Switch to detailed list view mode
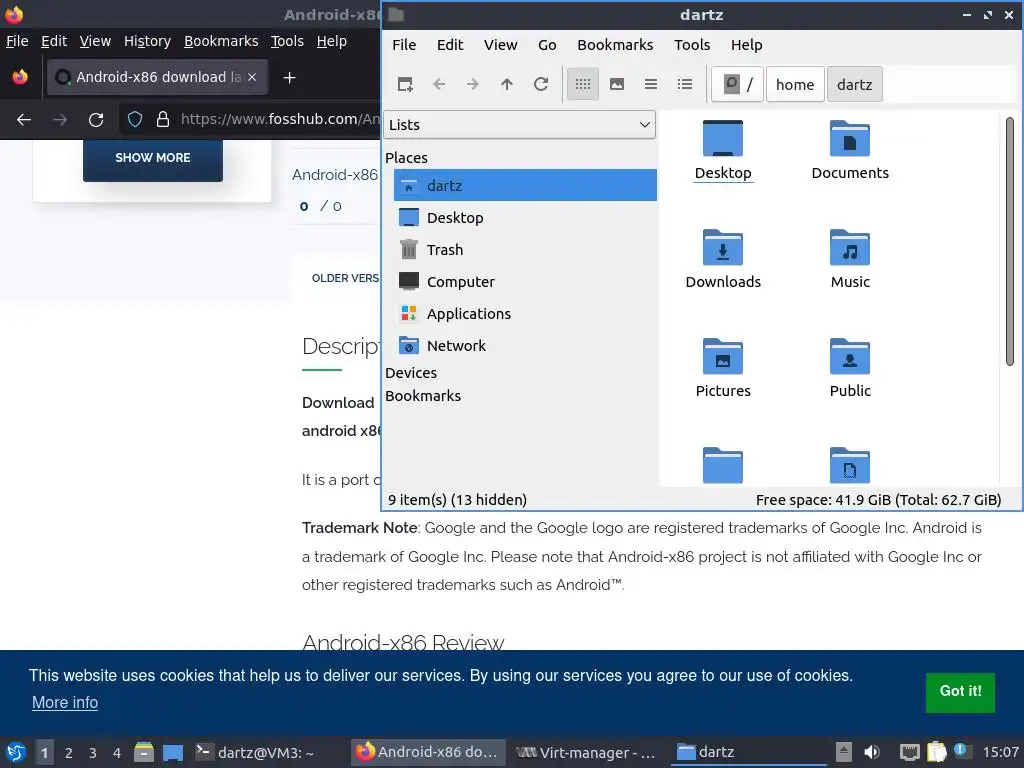1024x768 pixels. point(684,84)
